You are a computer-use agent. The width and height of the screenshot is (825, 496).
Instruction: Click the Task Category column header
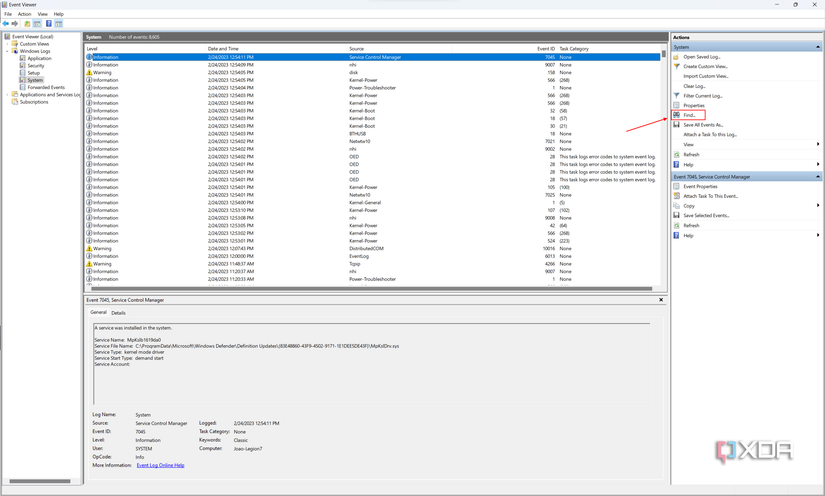608,49
